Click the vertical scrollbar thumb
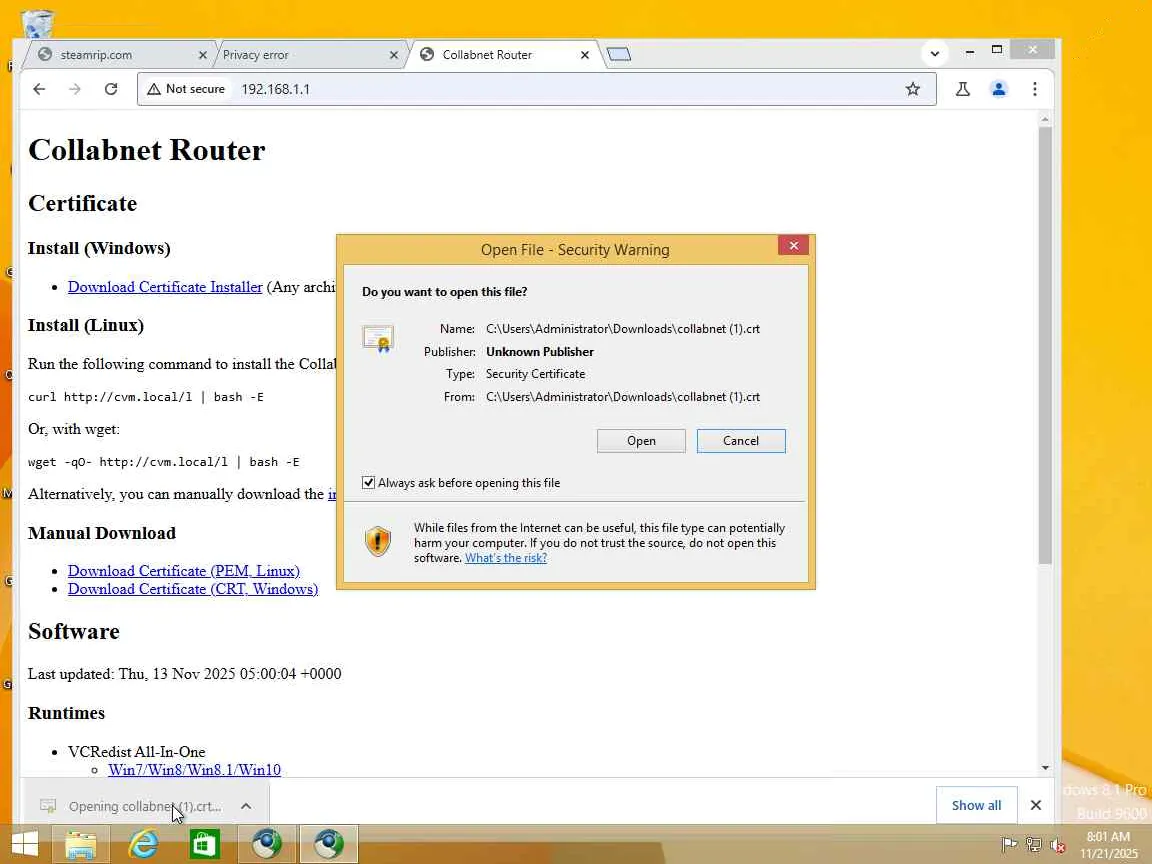 click(1045, 345)
